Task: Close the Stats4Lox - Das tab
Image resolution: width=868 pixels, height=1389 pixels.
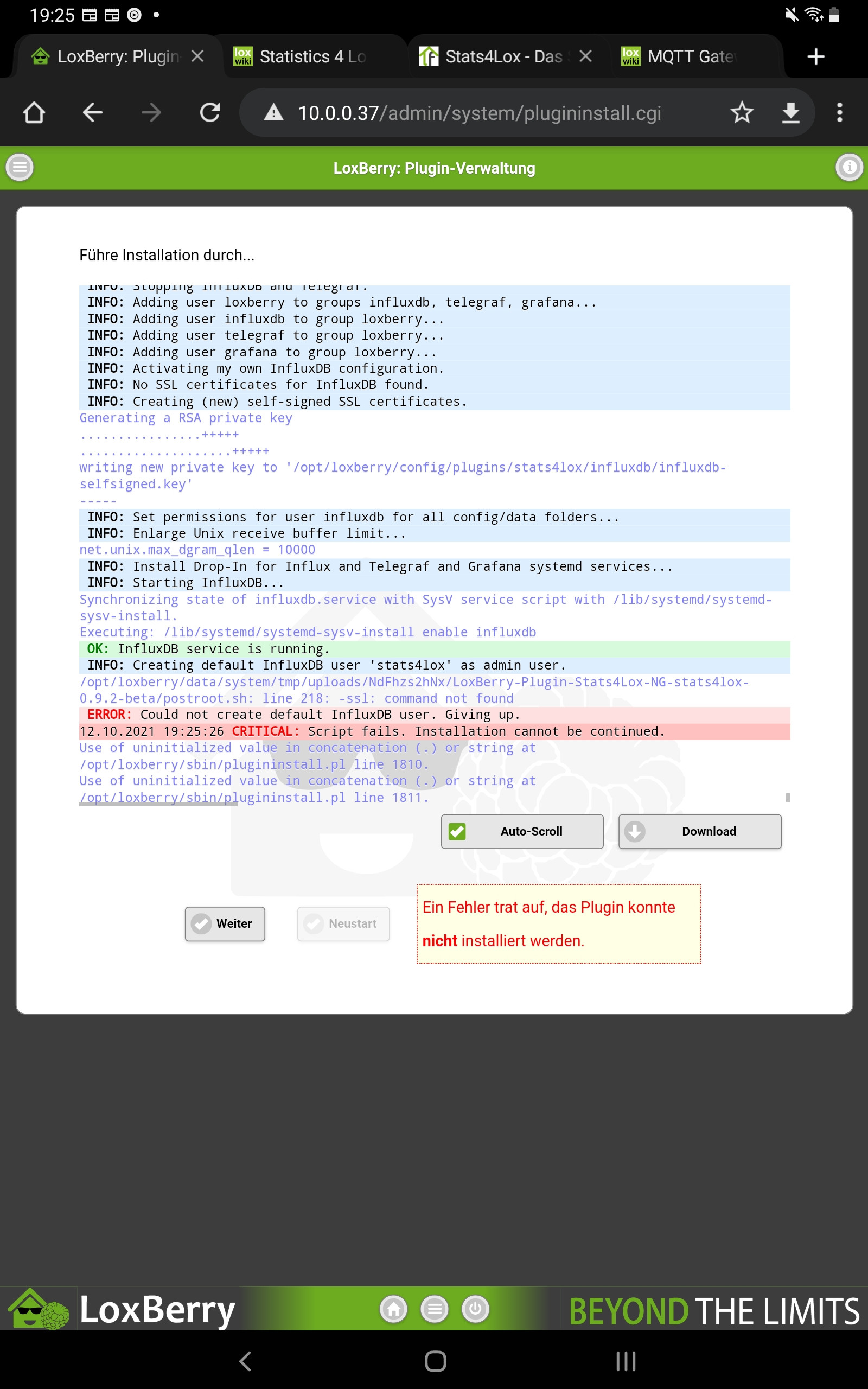Action: 585,56
